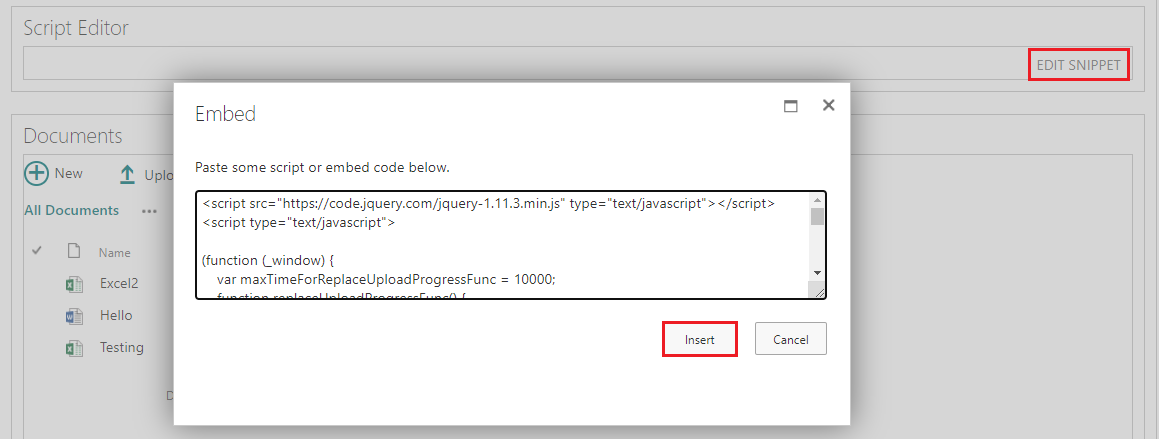The height and width of the screenshot is (439, 1159).
Task: Click the maxTimeForReplaceUploadProgressFunc code line
Action: 386,279
